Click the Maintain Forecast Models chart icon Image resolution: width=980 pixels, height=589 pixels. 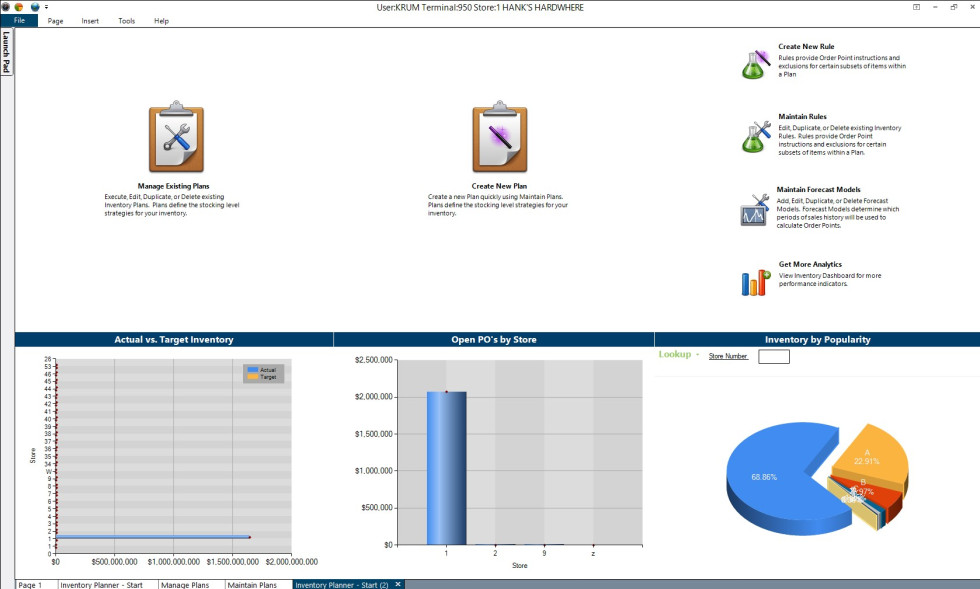click(x=754, y=208)
